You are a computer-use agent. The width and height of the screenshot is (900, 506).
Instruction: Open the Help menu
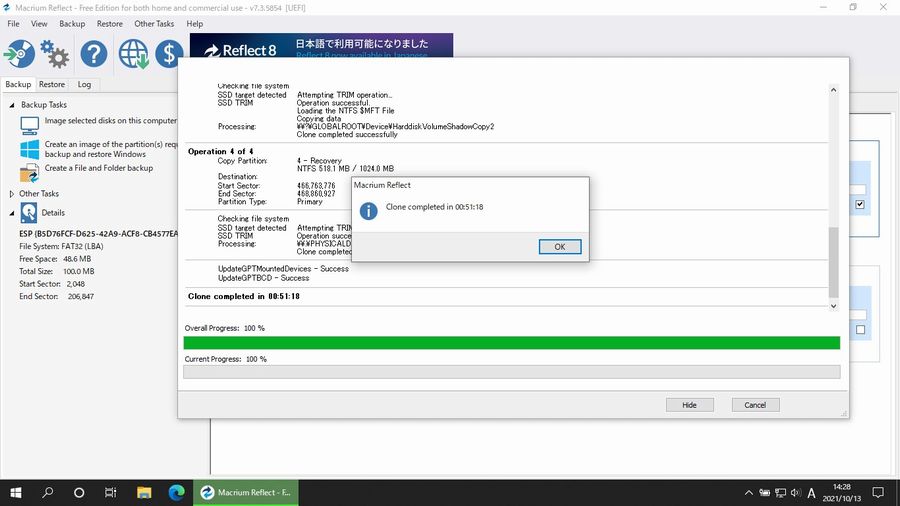(195, 24)
